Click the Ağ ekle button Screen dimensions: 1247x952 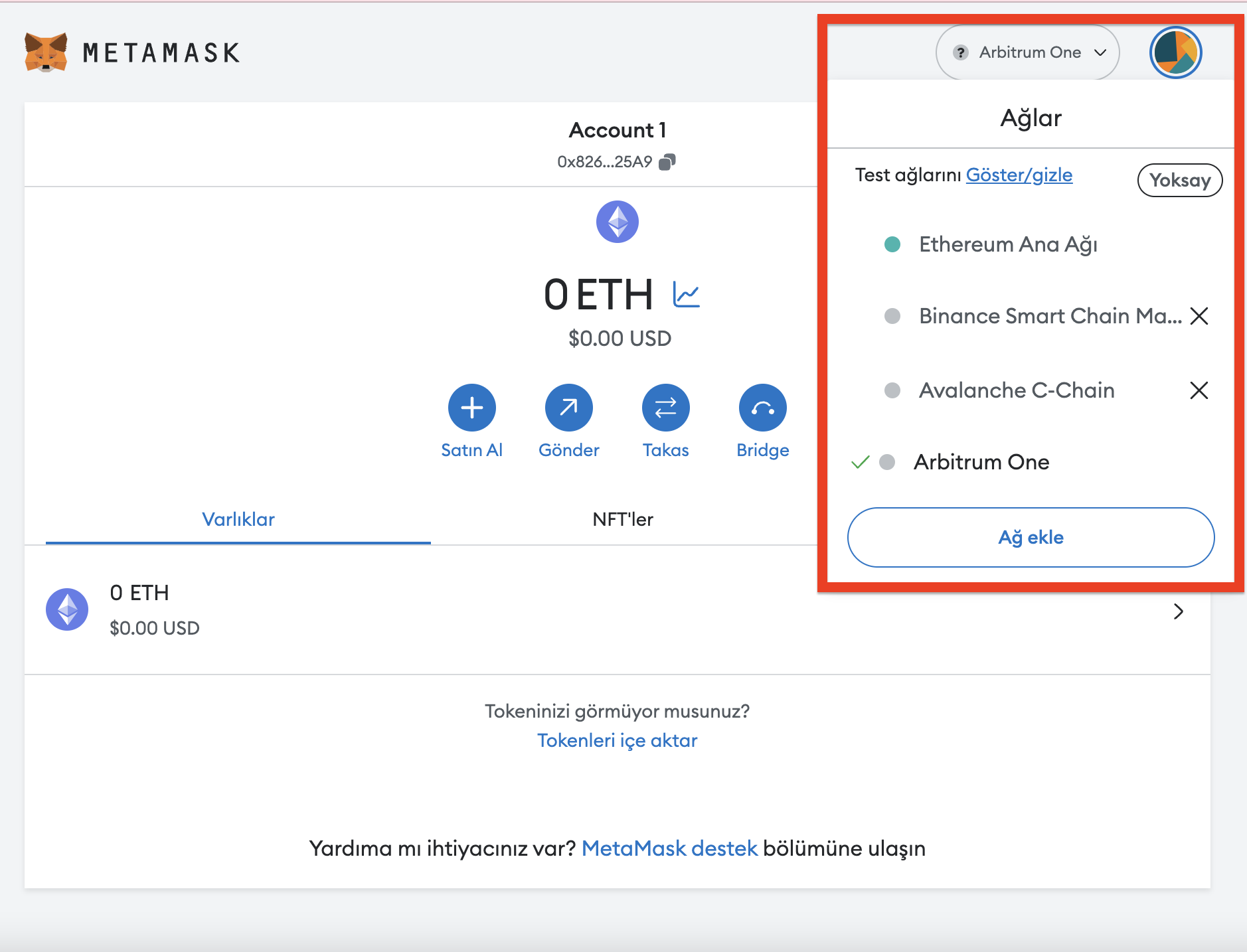click(x=1031, y=537)
